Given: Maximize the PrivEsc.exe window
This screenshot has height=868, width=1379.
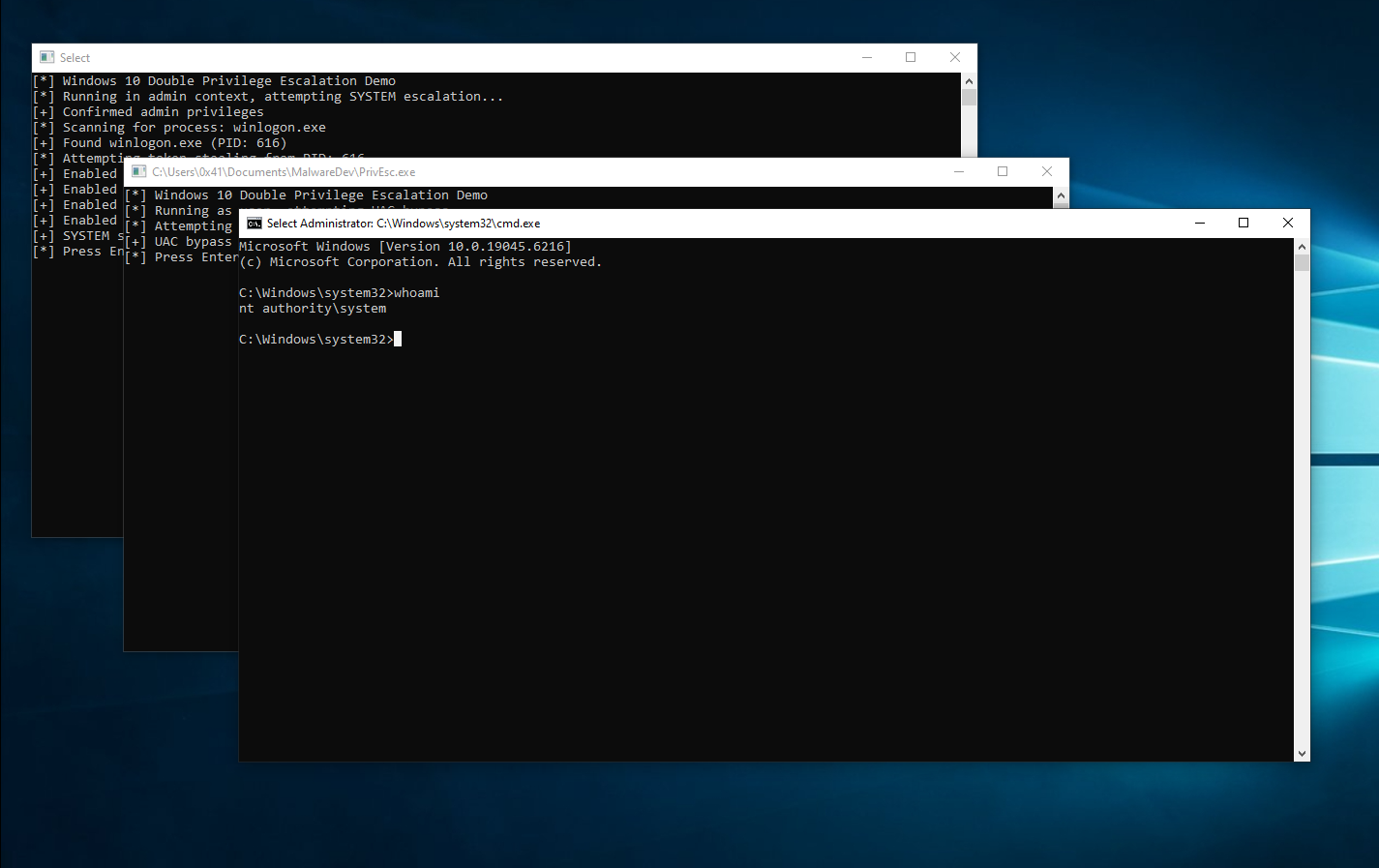Looking at the screenshot, I should point(1003,171).
